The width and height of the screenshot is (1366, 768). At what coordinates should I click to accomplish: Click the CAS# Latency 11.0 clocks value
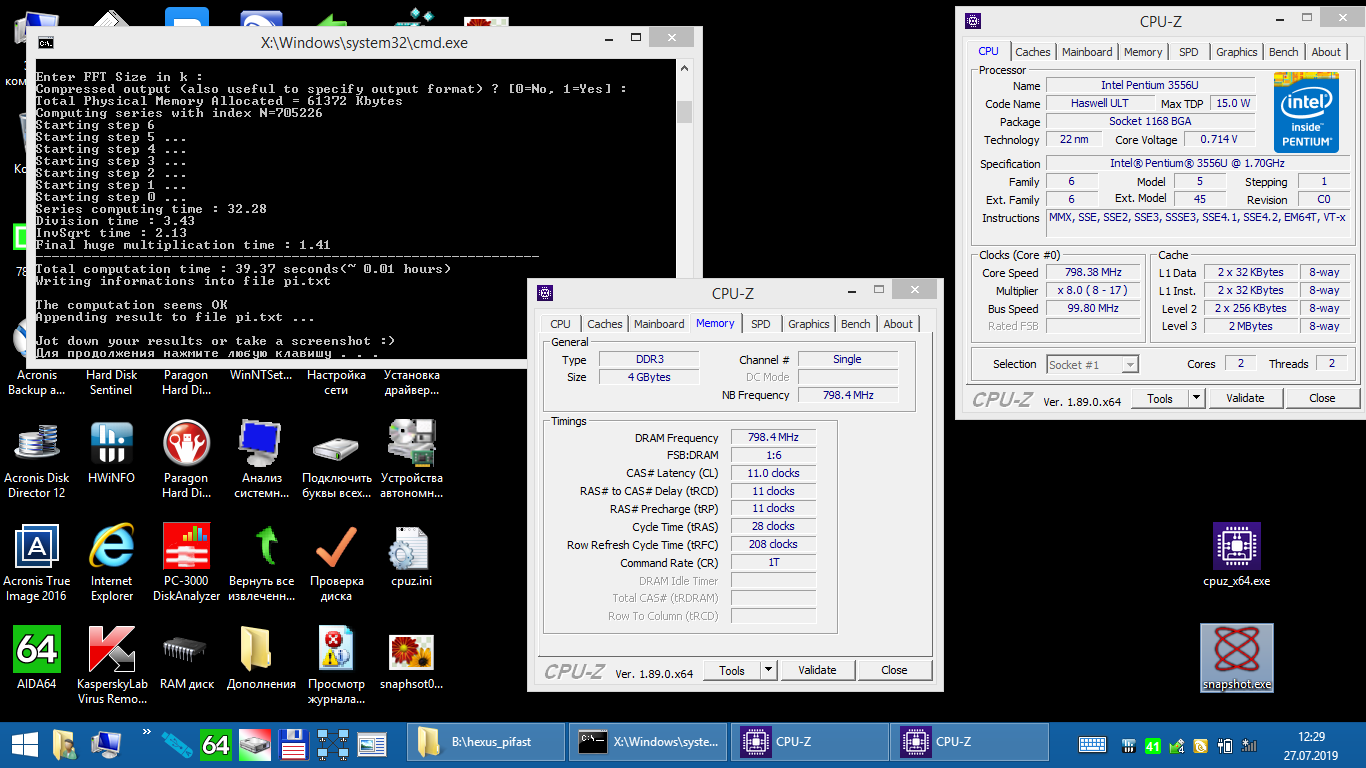point(773,474)
